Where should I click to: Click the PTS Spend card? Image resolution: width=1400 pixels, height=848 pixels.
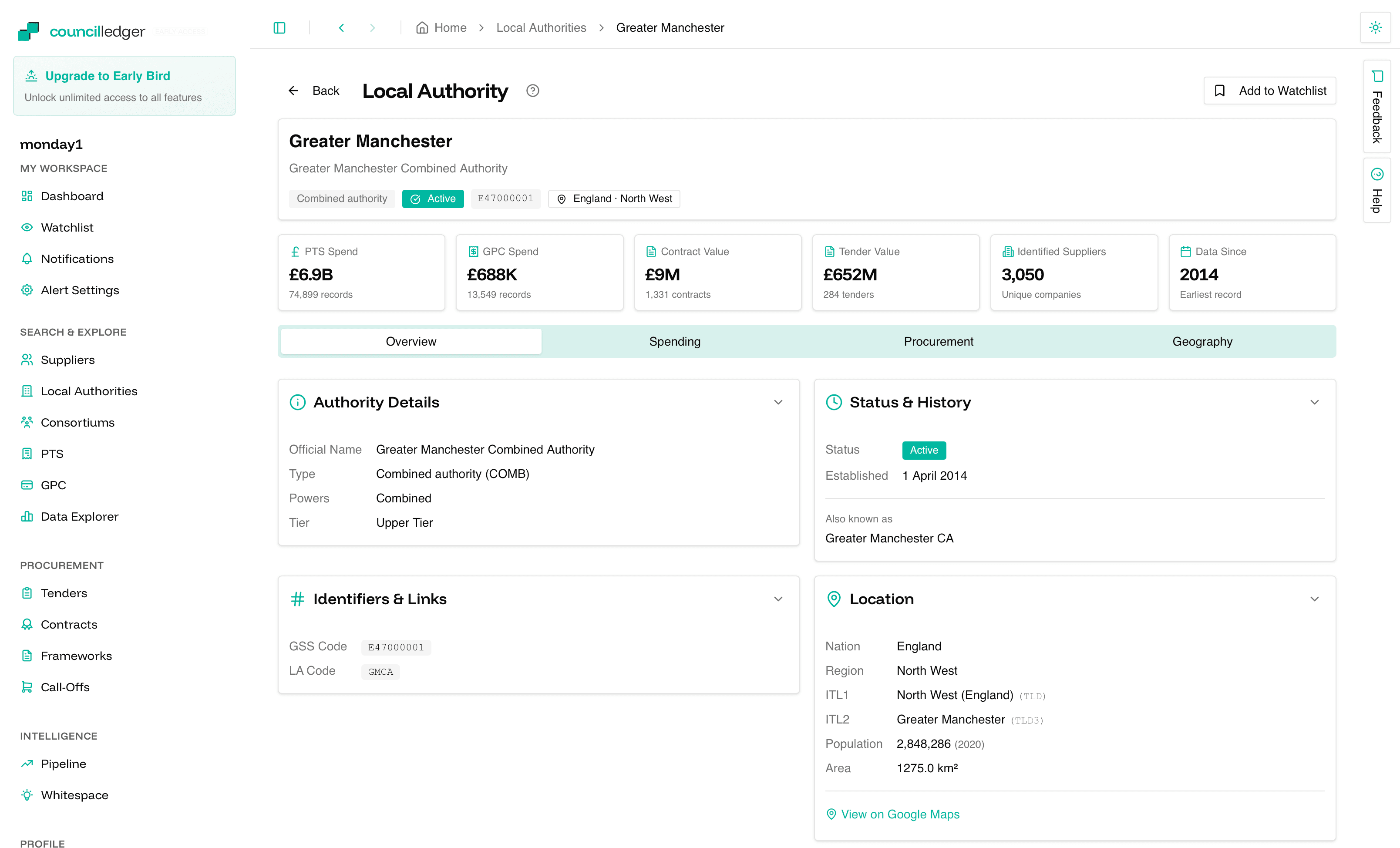[361, 273]
